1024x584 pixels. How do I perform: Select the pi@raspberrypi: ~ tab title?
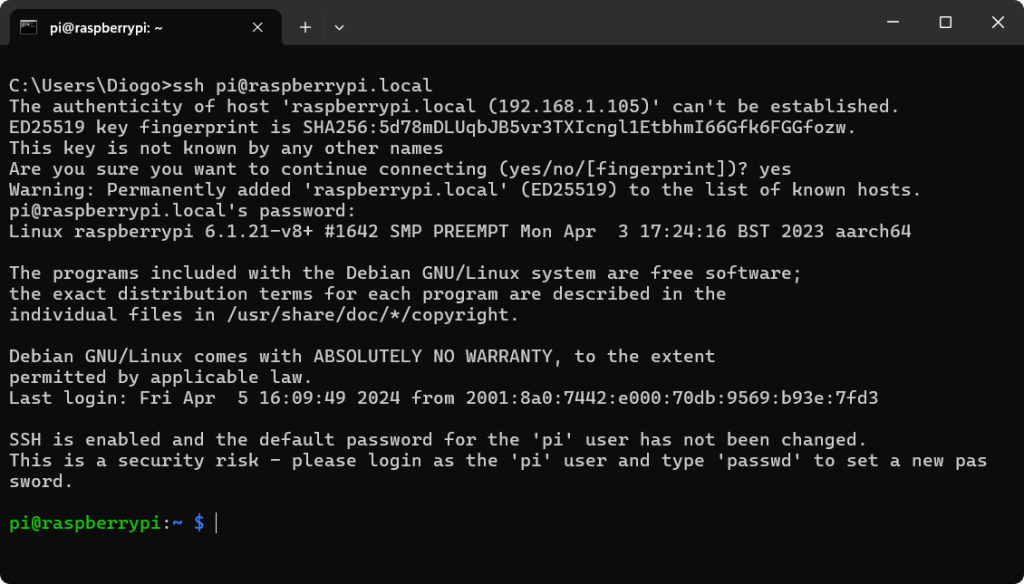pyautogui.click(x=106, y=28)
